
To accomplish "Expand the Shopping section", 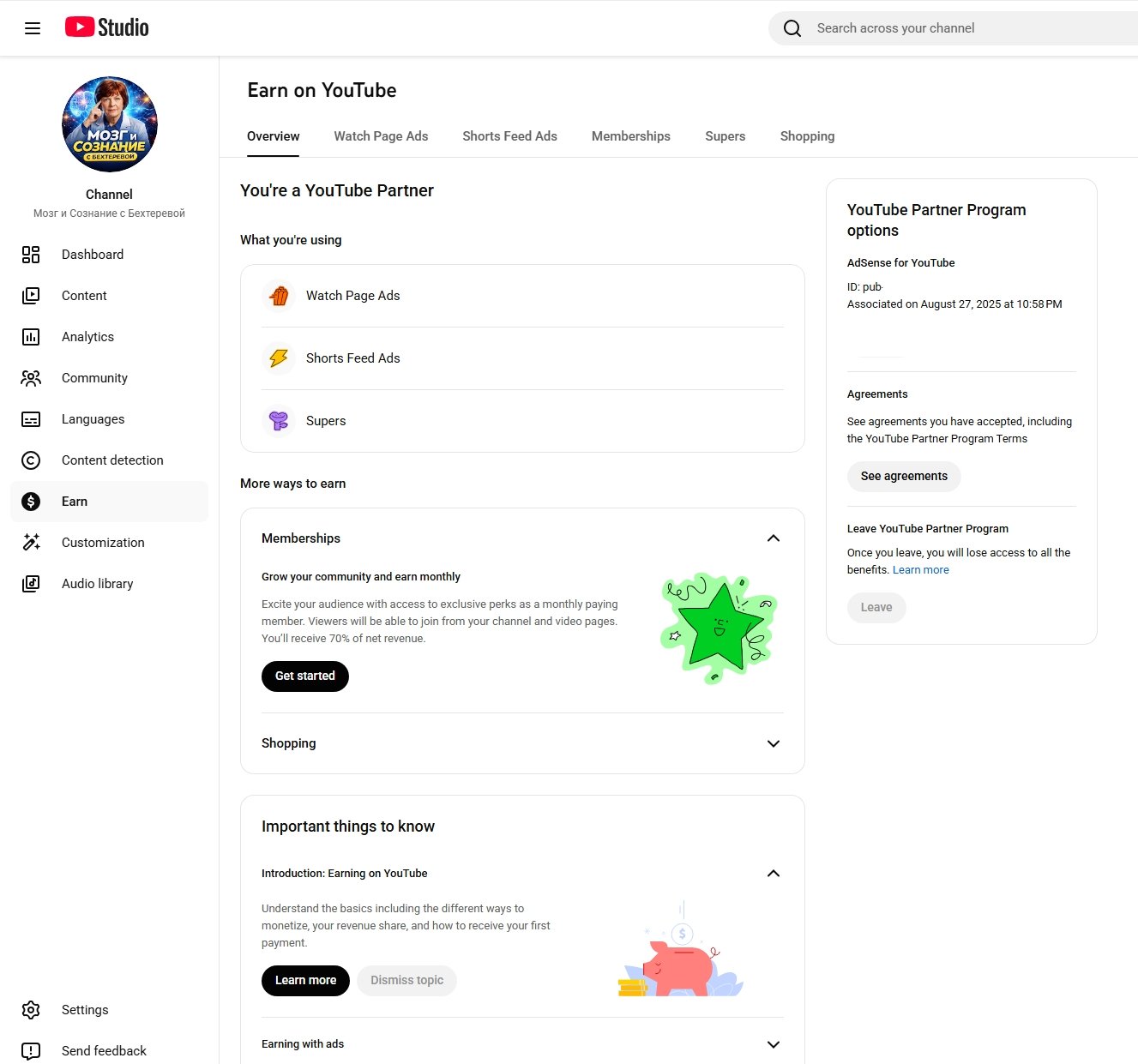I will click(x=773, y=743).
